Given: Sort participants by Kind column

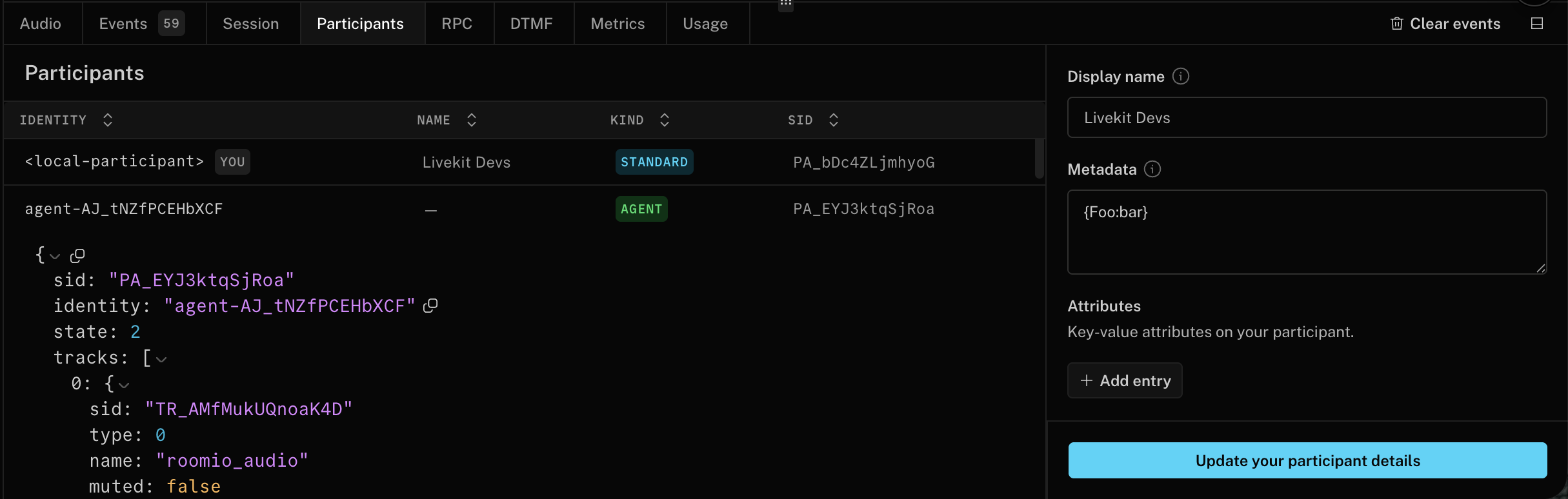Looking at the screenshot, I should (665, 120).
